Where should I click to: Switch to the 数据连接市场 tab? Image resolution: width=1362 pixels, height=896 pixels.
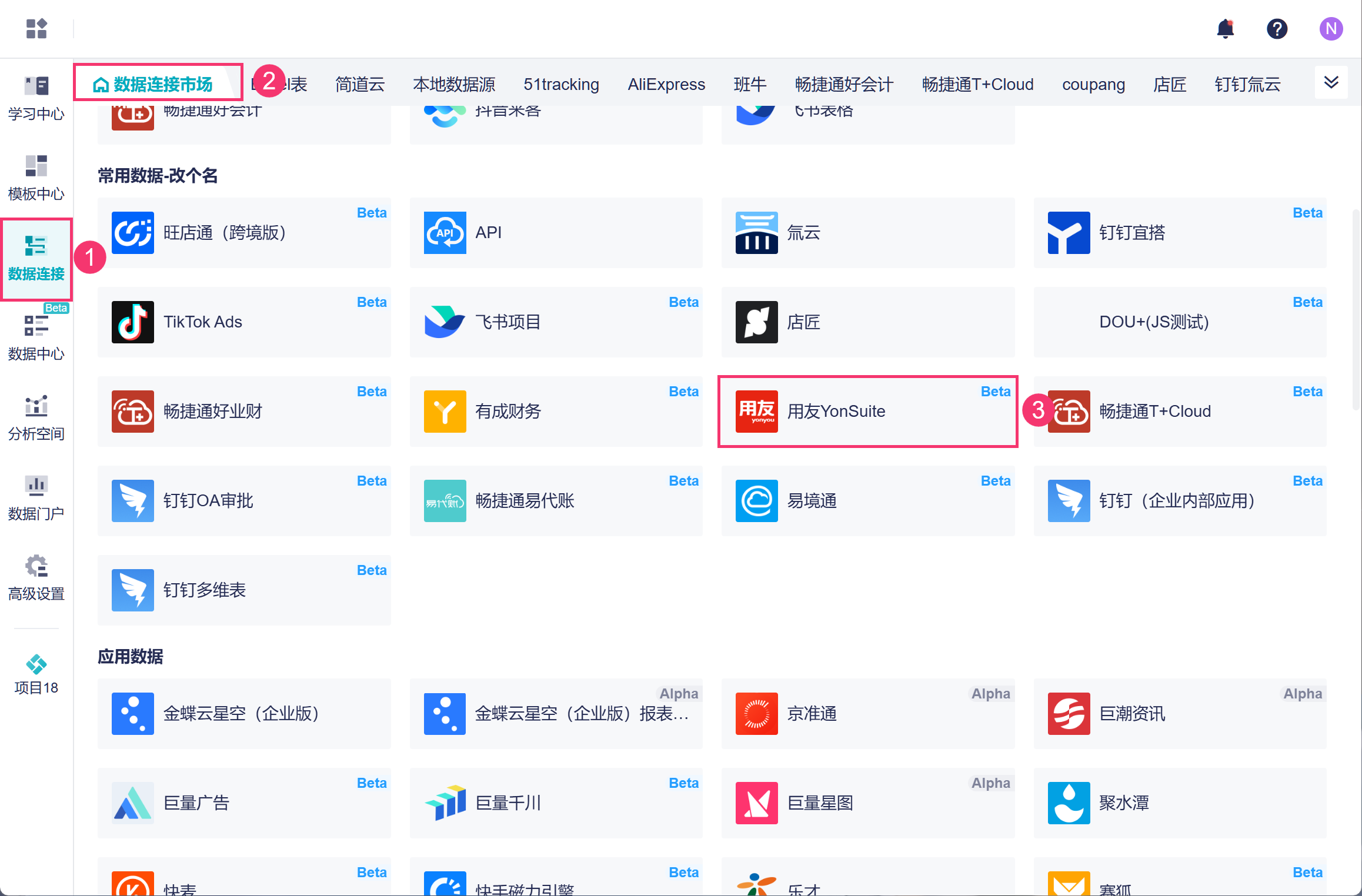pos(153,84)
